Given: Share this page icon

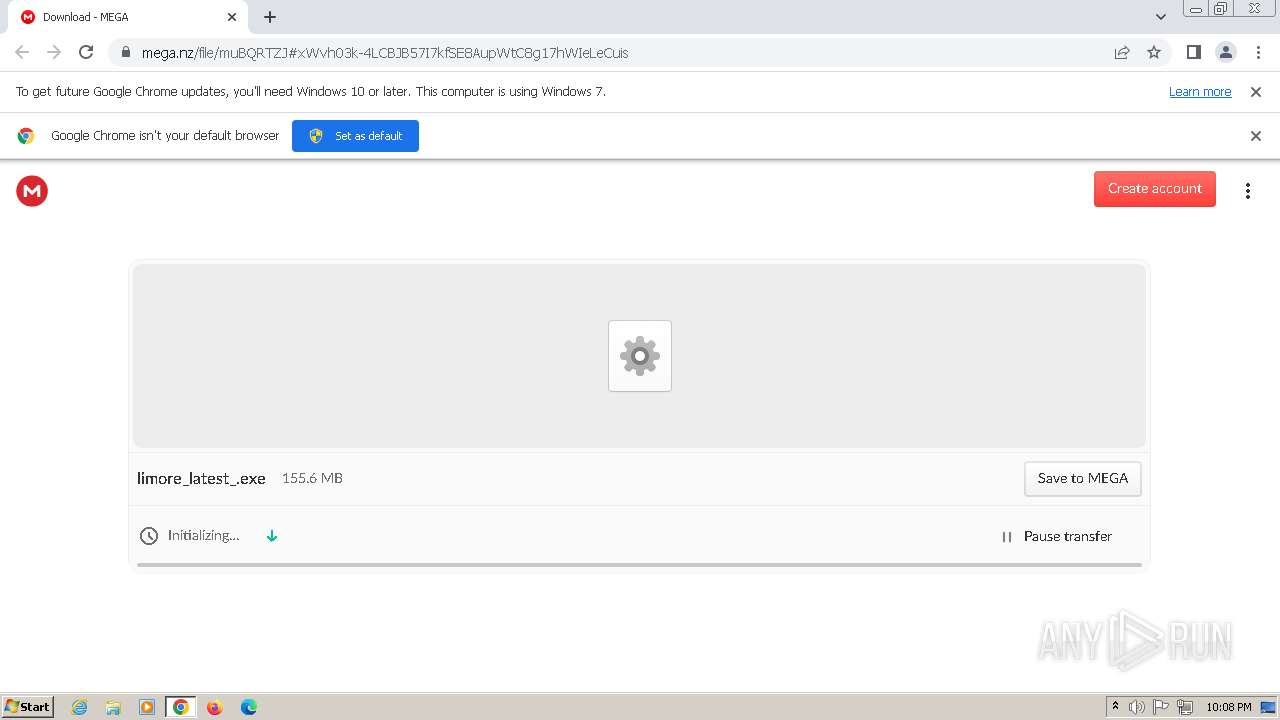Looking at the screenshot, I should click(x=1122, y=52).
